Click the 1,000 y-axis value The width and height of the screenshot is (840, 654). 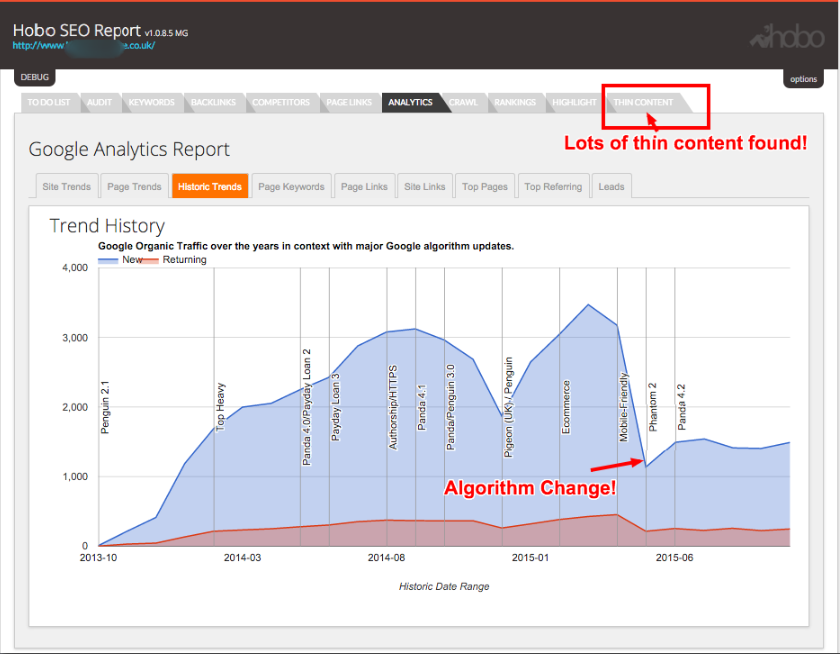(x=75, y=477)
